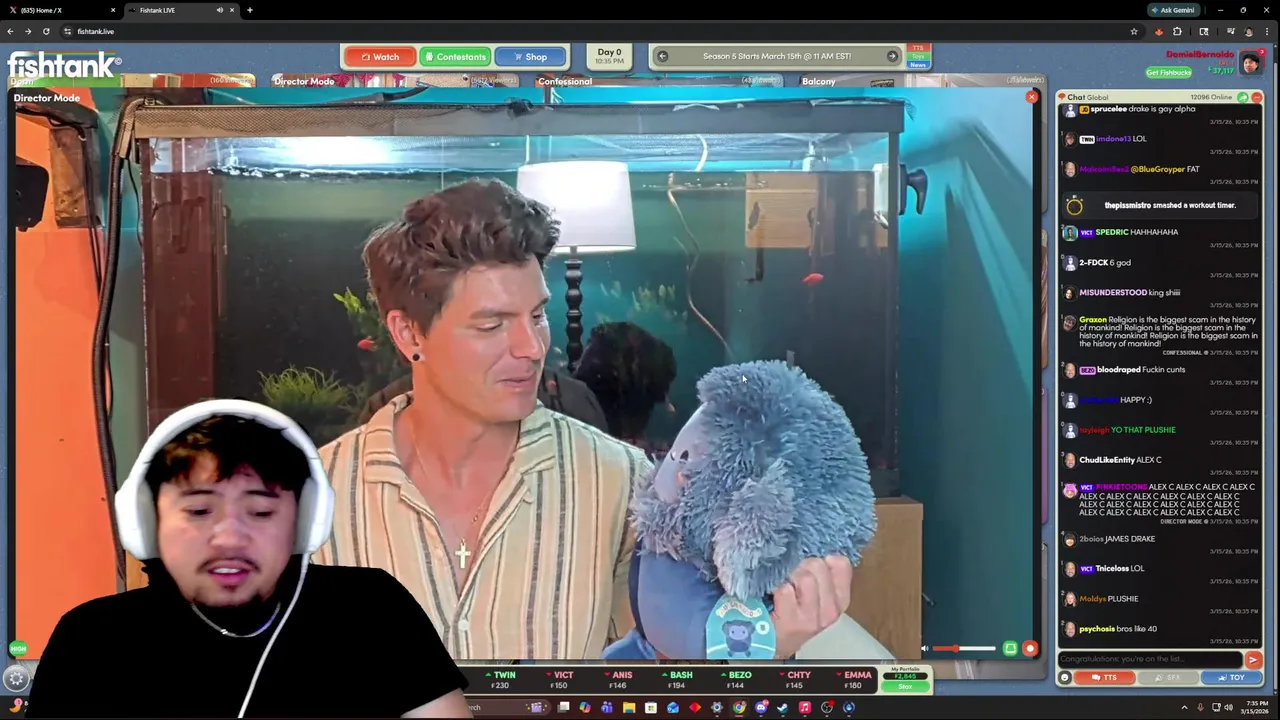Click the Get Fishbucks button
This screenshot has width=1280, height=720.
click(1168, 72)
